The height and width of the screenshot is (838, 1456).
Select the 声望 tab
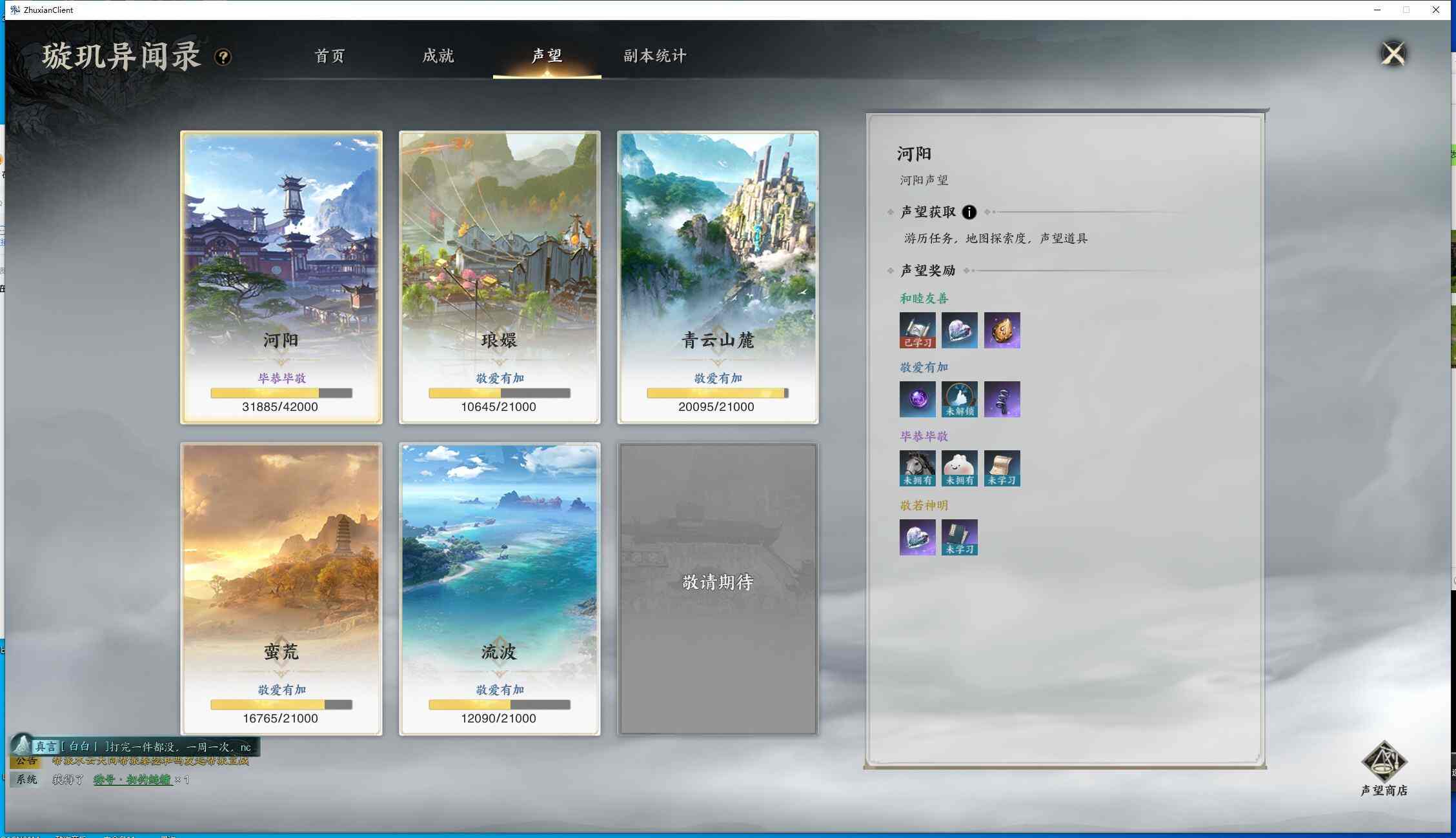(547, 56)
